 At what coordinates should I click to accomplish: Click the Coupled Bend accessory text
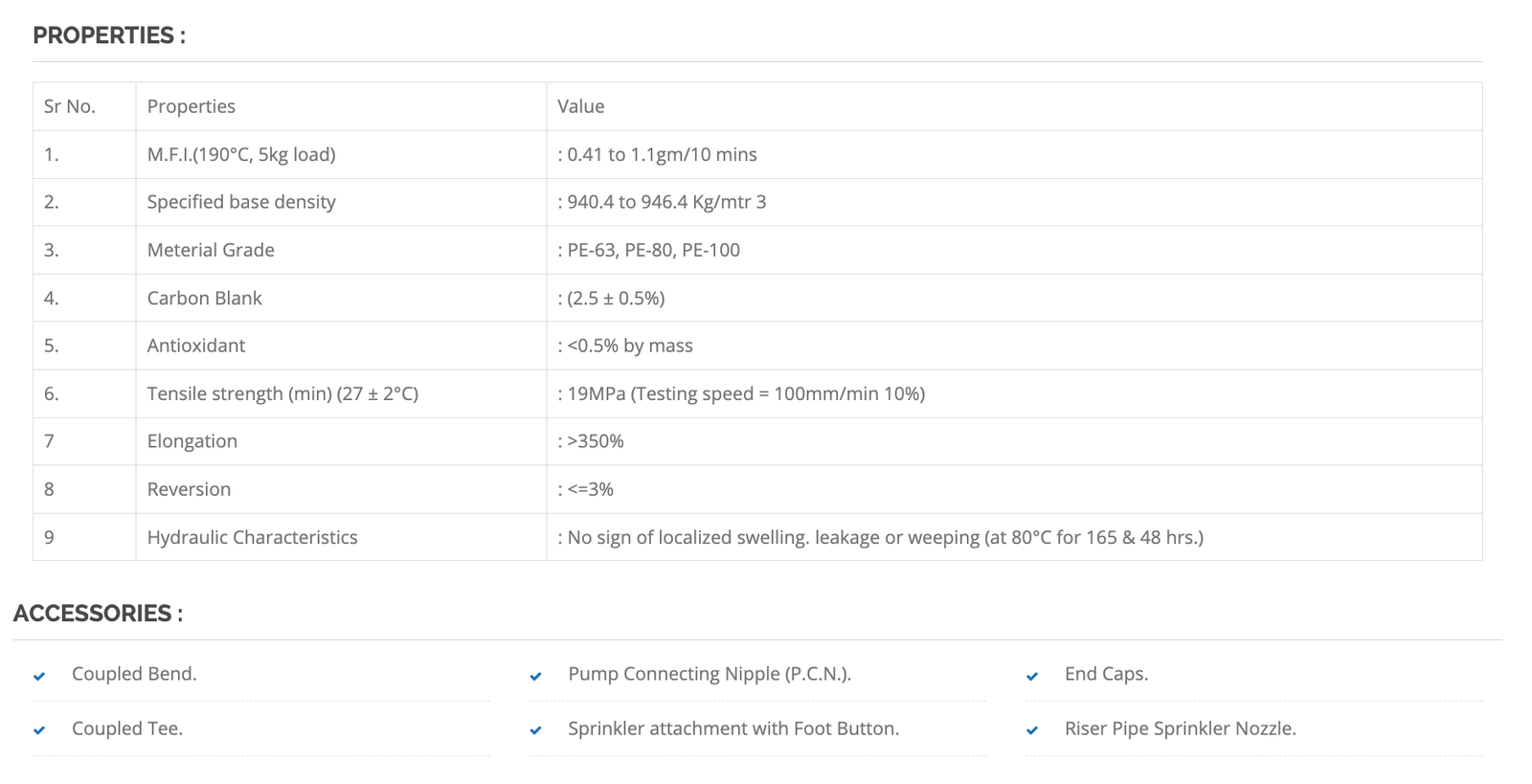(x=134, y=674)
